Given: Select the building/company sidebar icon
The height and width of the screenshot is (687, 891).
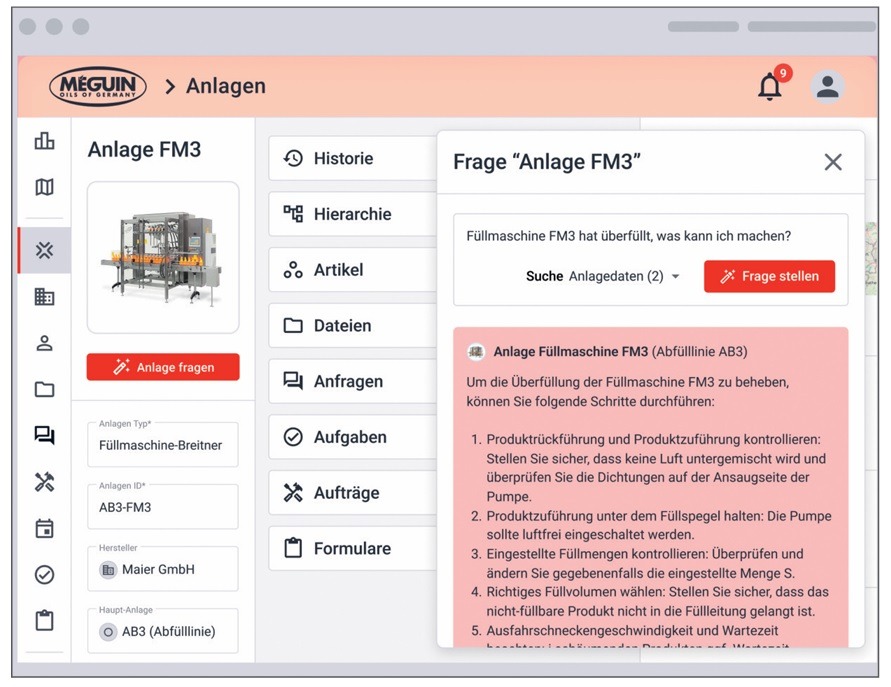Looking at the screenshot, I should coord(44,296).
